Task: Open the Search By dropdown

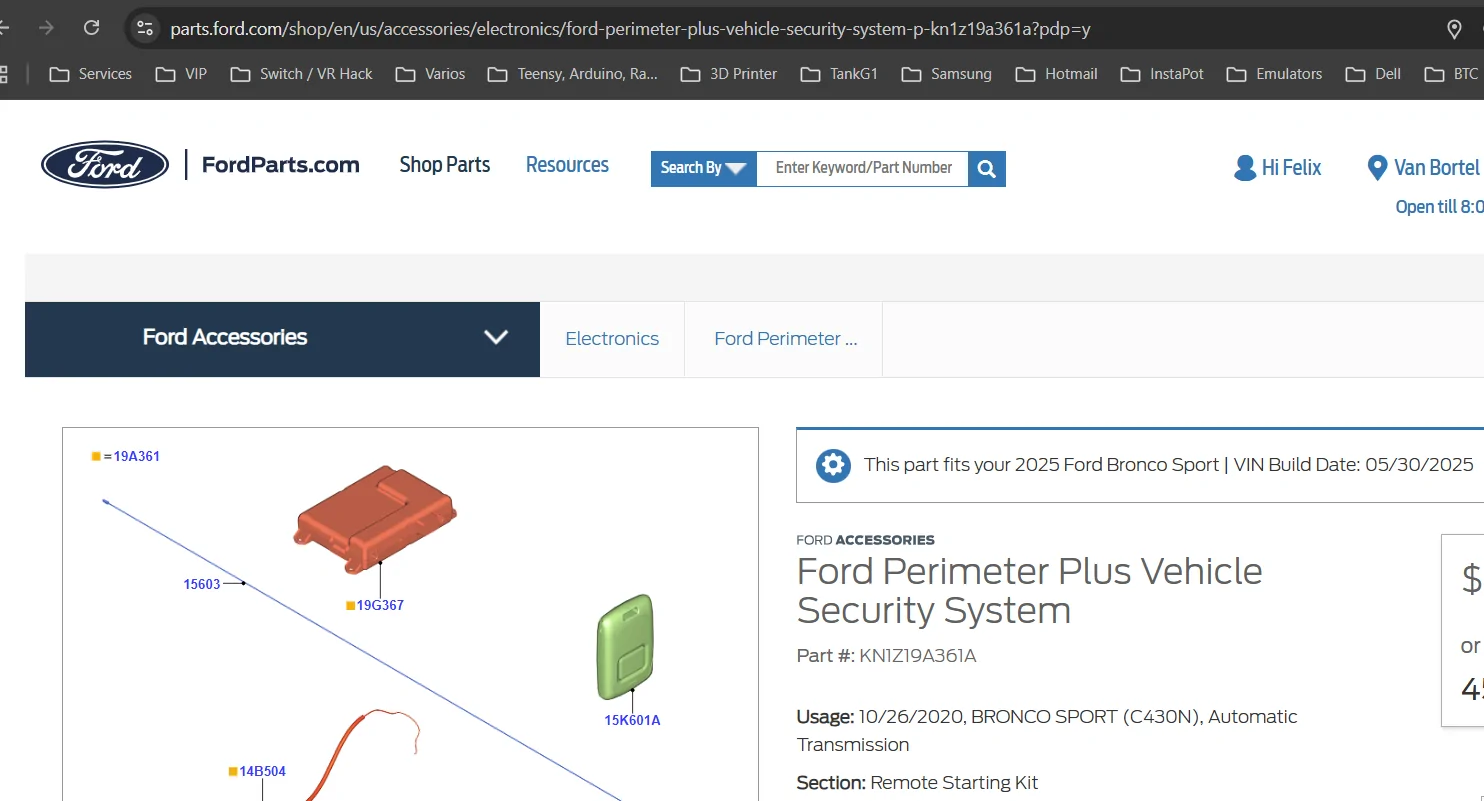Action: pos(703,168)
